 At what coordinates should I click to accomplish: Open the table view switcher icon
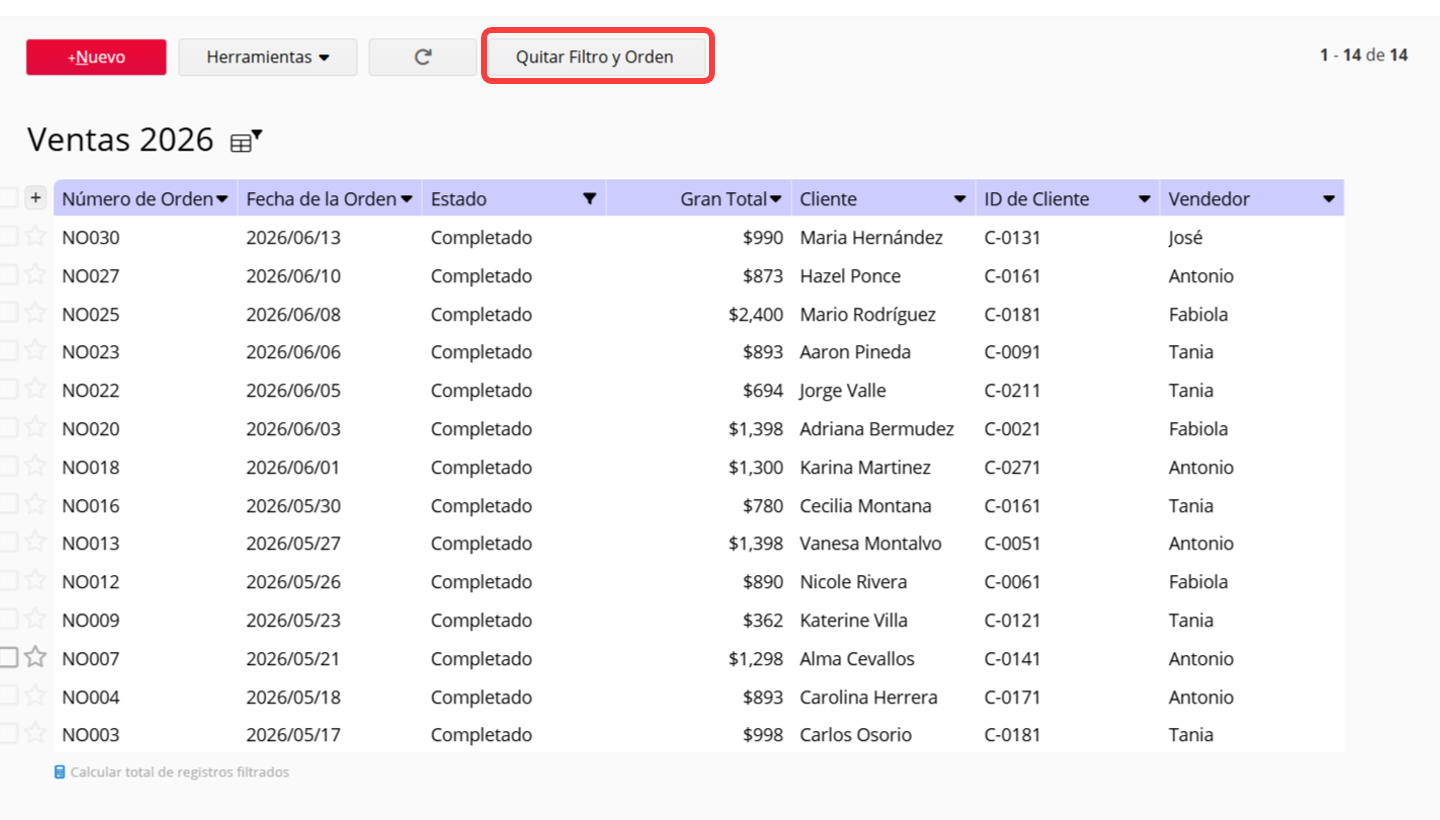coord(245,141)
